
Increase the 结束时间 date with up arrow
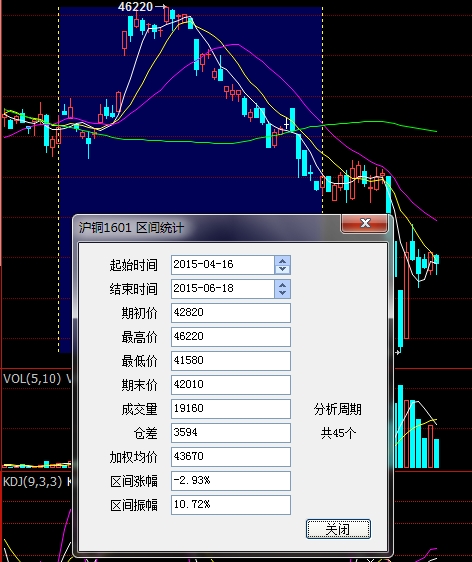tap(282, 285)
